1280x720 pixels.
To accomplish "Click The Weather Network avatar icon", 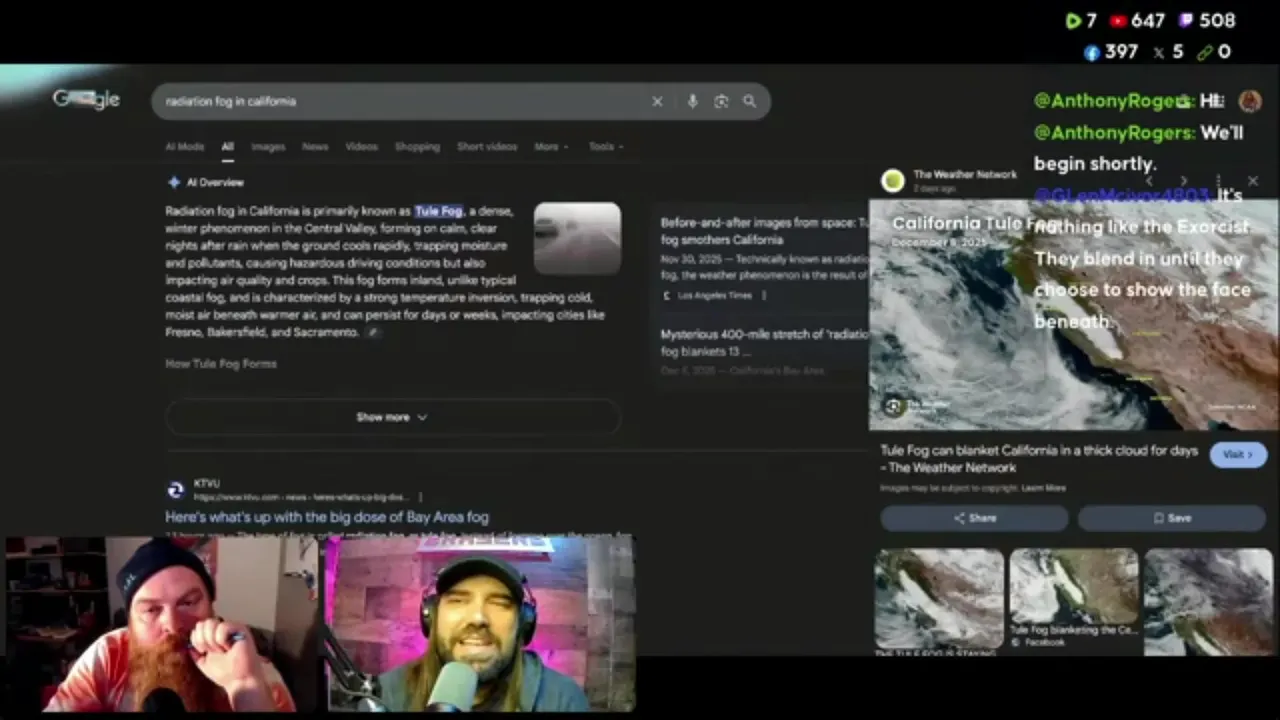I will (893, 180).
